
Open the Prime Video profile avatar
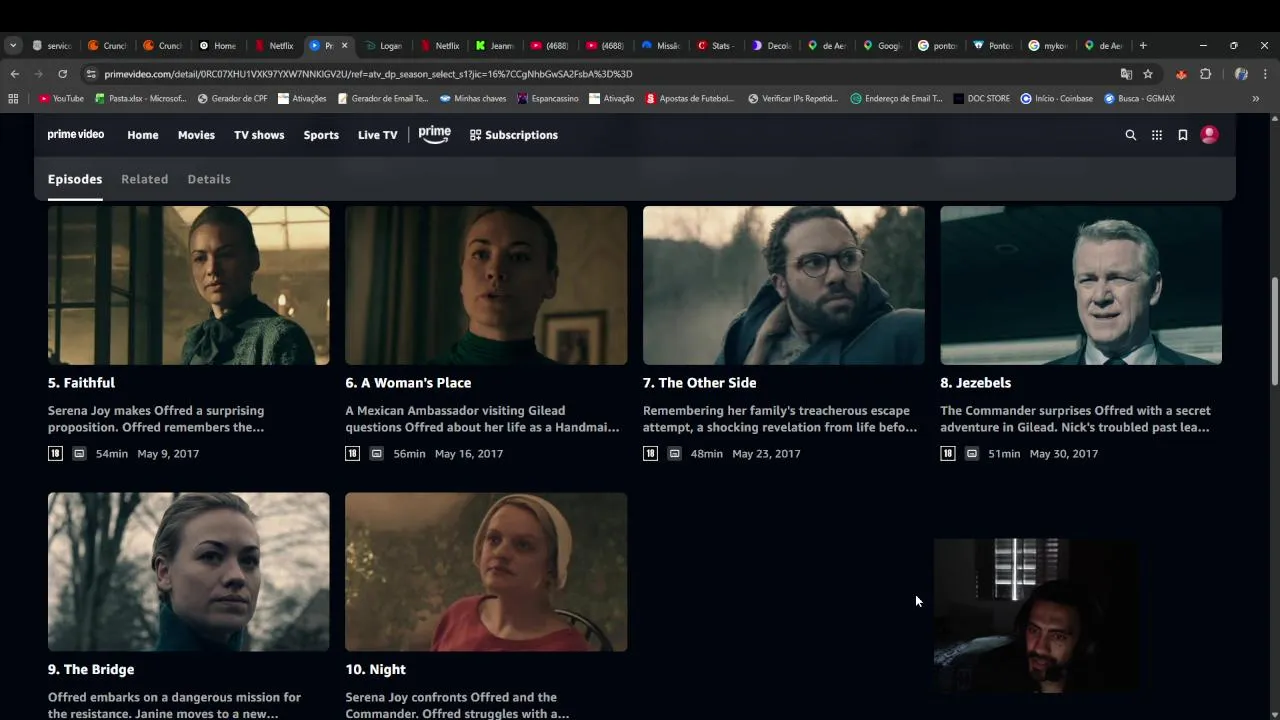[1209, 135]
